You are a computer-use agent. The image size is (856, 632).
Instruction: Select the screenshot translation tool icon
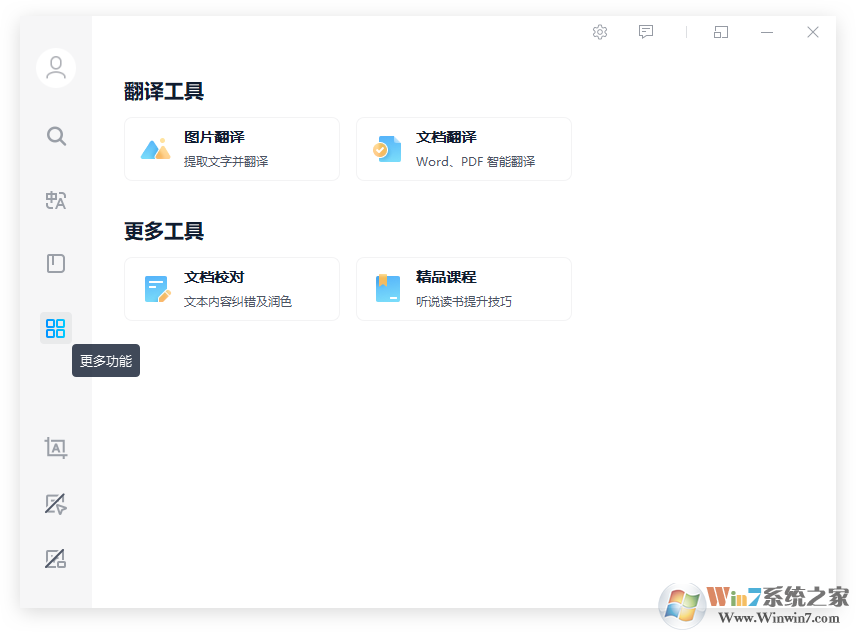55,448
